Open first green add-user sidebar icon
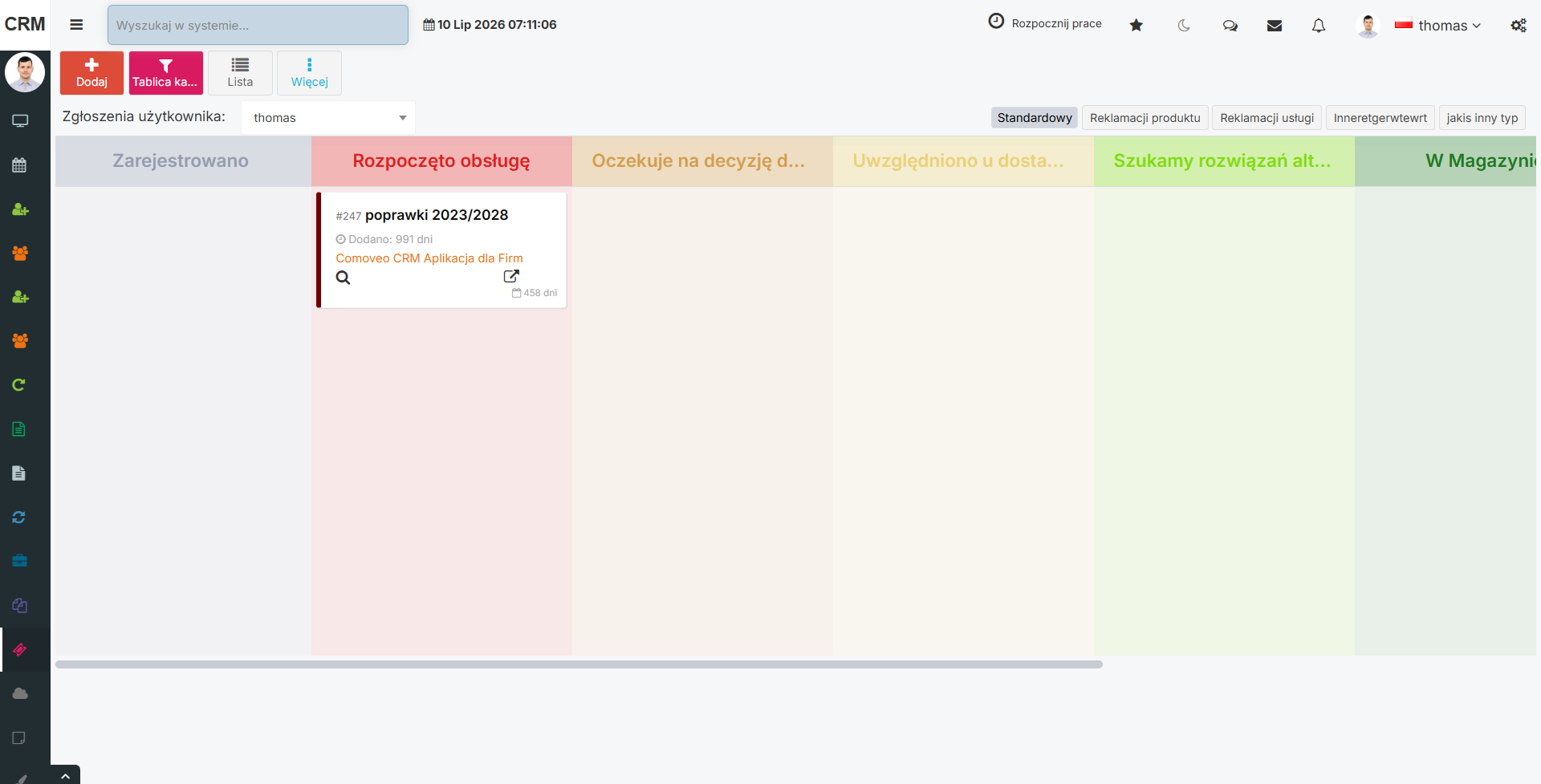 pyautogui.click(x=20, y=209)
